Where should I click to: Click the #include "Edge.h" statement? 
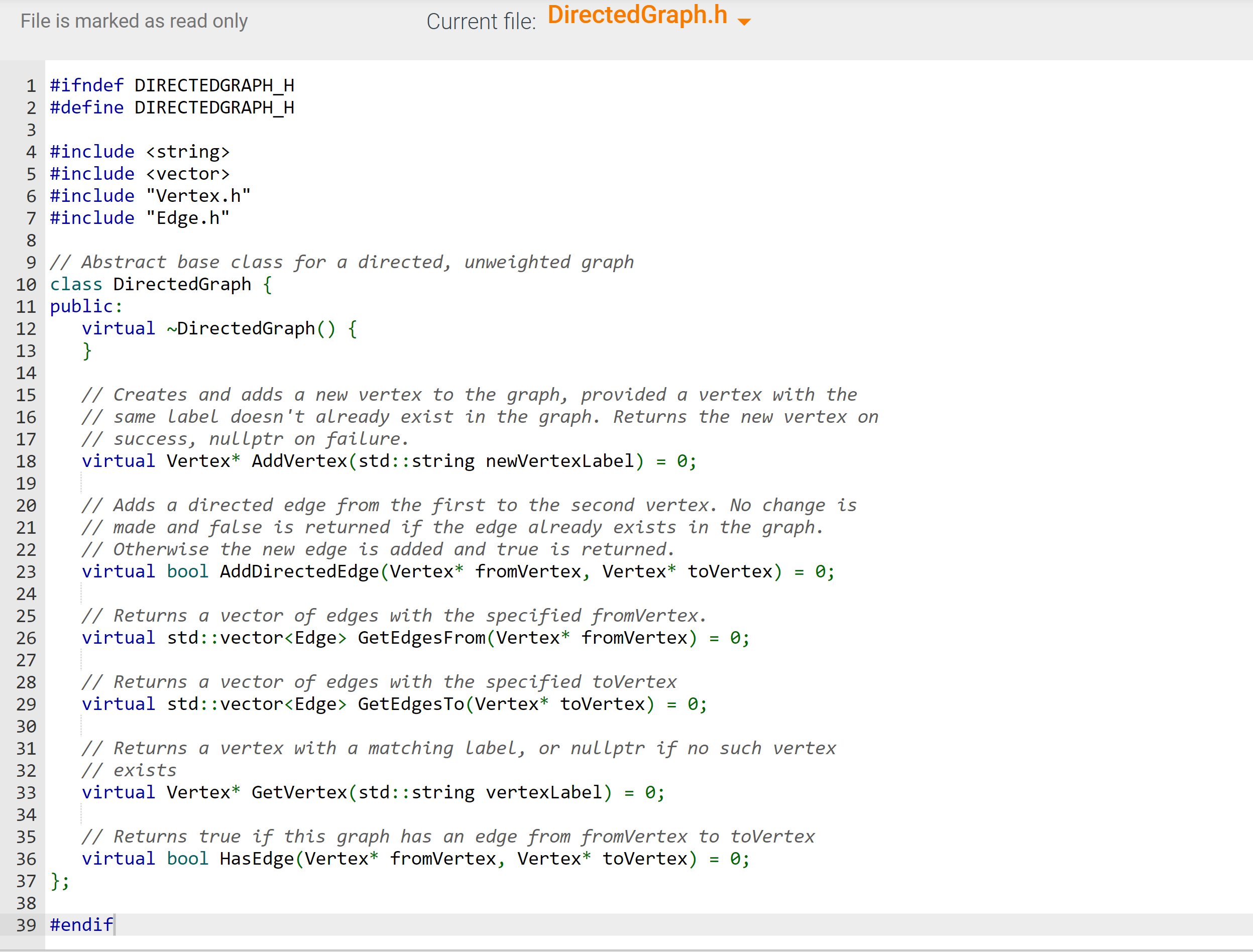(x=139, y=217)
